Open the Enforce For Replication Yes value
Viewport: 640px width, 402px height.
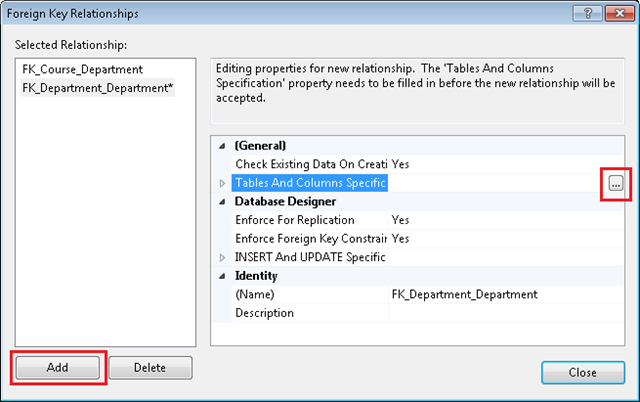500,220
